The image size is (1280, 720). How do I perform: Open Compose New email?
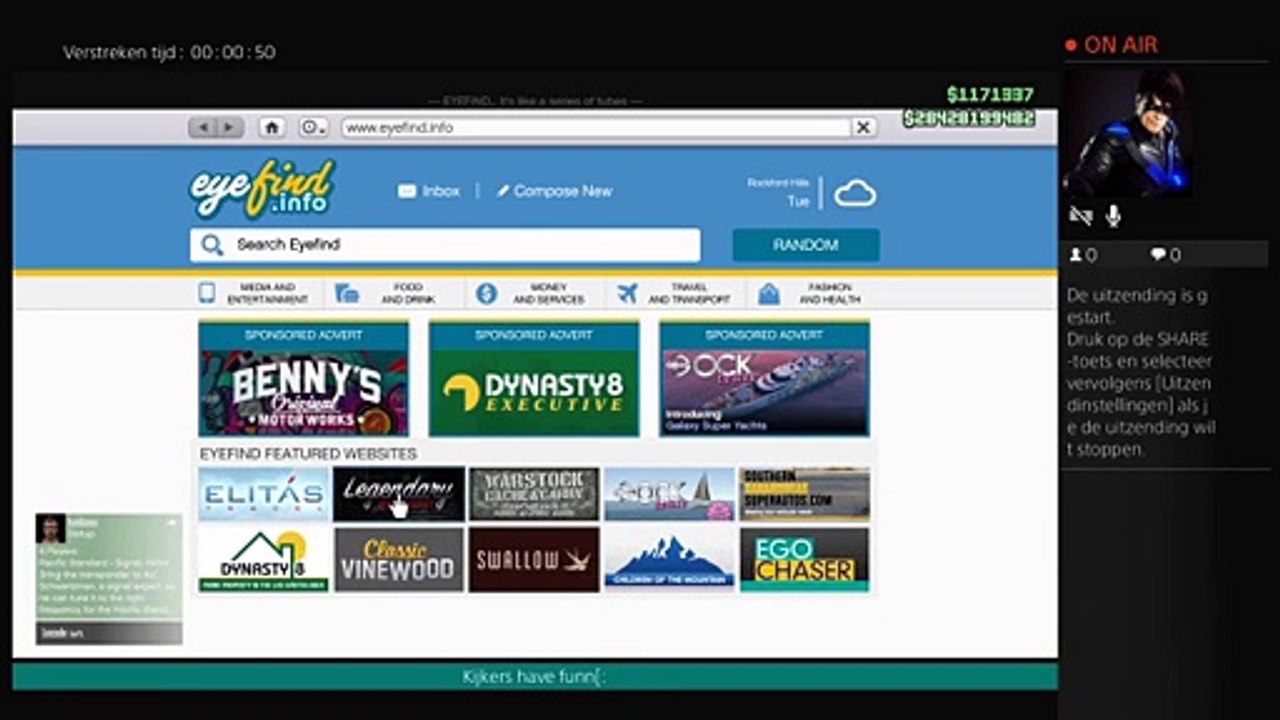click(563, 190)
